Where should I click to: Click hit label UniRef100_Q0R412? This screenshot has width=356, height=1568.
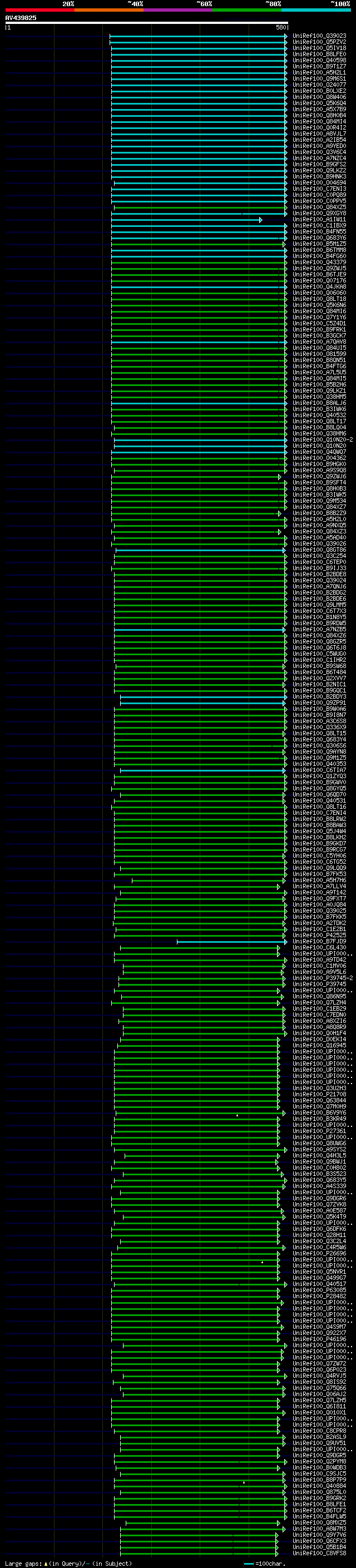coord(319,128)
